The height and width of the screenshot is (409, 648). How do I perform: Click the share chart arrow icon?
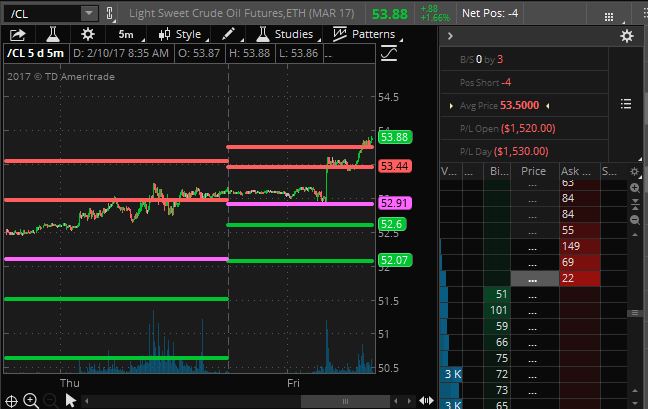click(18, 34)
